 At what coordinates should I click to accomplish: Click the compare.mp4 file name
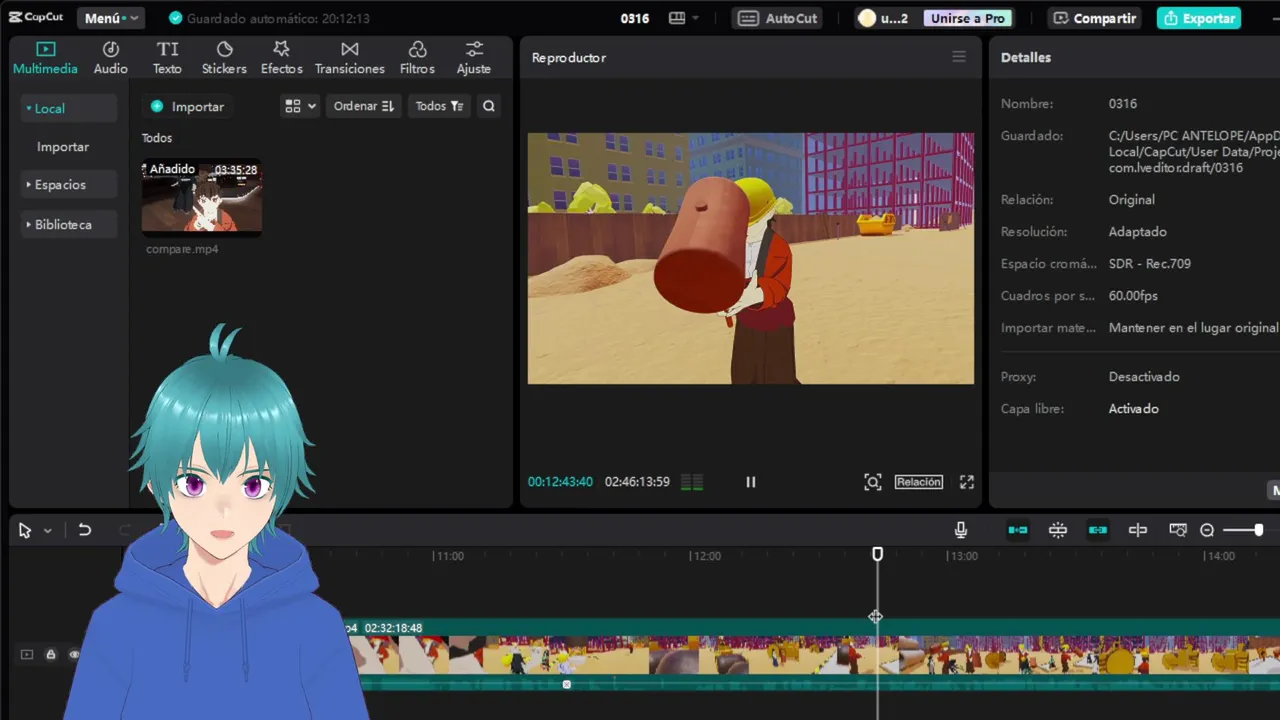tap(182, 249)
